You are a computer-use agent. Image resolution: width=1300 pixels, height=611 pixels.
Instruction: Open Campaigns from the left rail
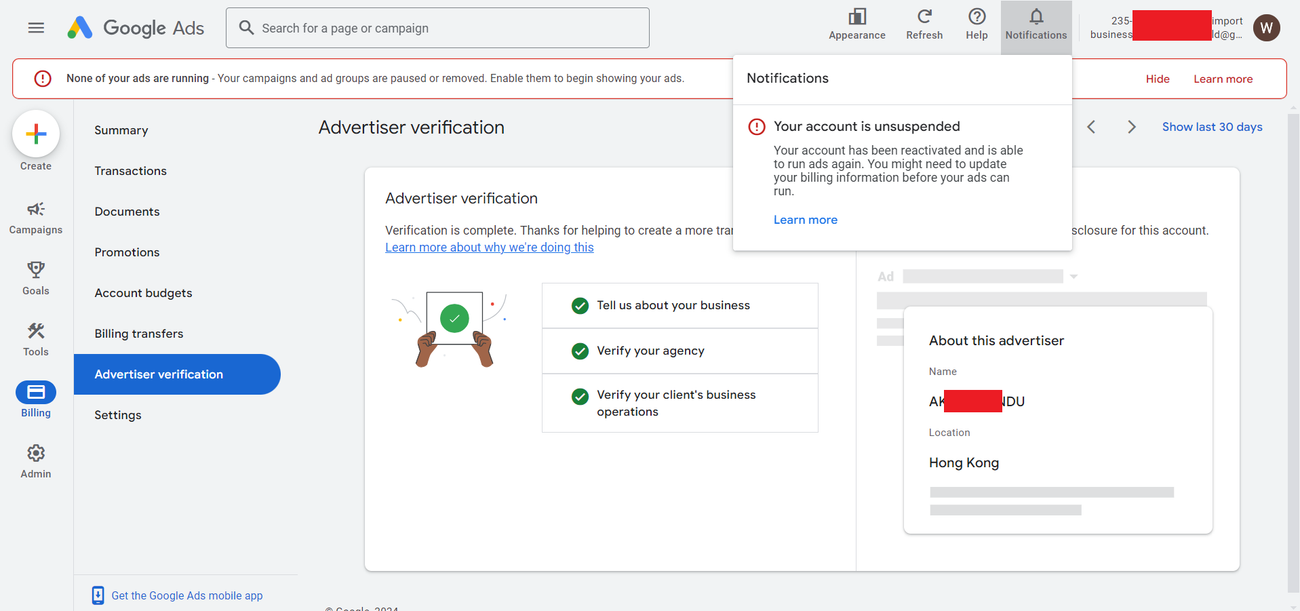click(x=36, y=216)
